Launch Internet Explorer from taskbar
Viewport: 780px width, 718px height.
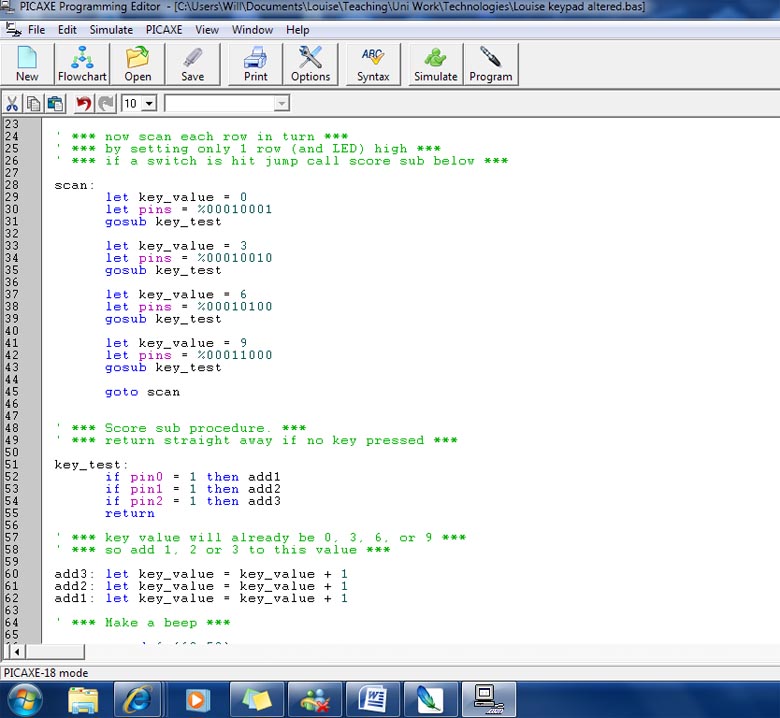[137, 700]
